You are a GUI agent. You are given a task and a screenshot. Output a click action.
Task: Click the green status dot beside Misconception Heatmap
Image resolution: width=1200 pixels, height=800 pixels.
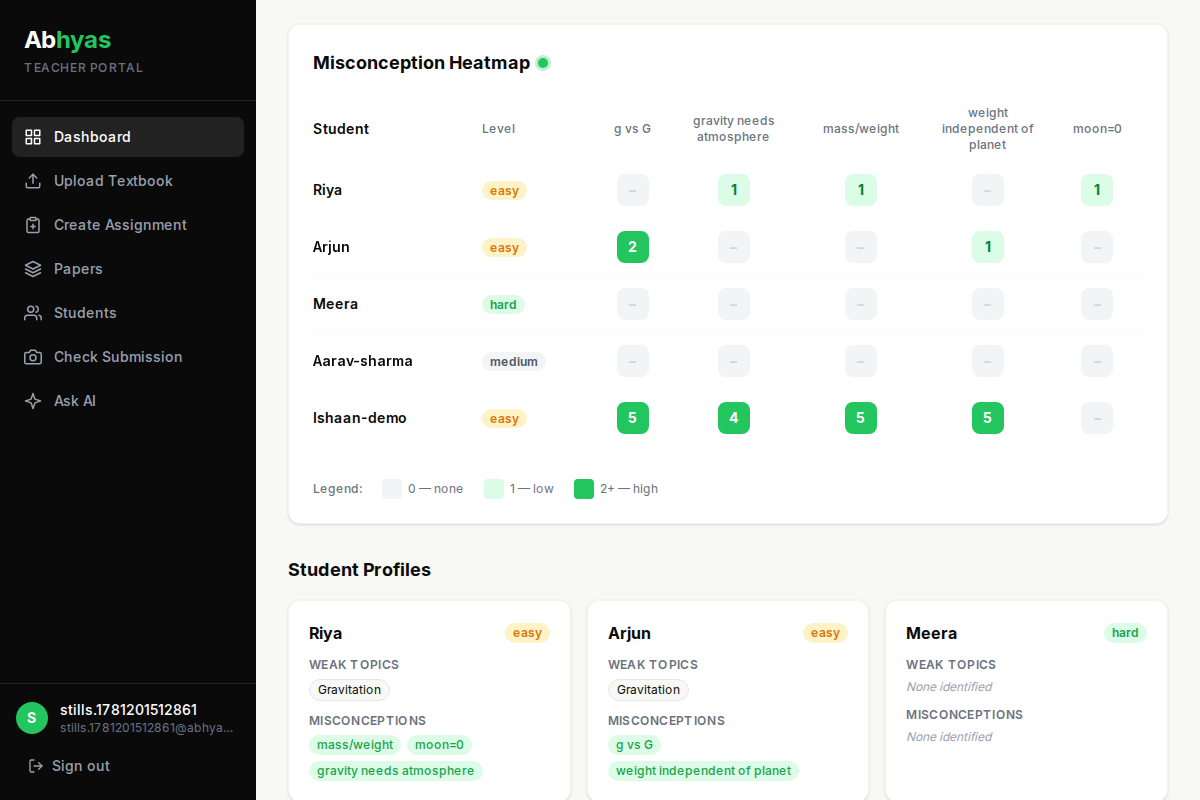(x=543, y=63)
